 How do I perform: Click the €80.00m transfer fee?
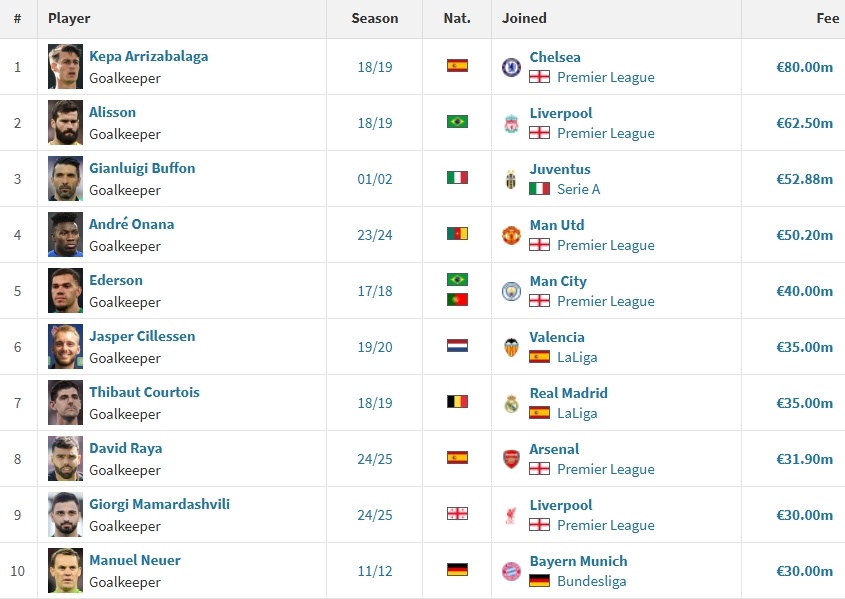coord(804,67)
